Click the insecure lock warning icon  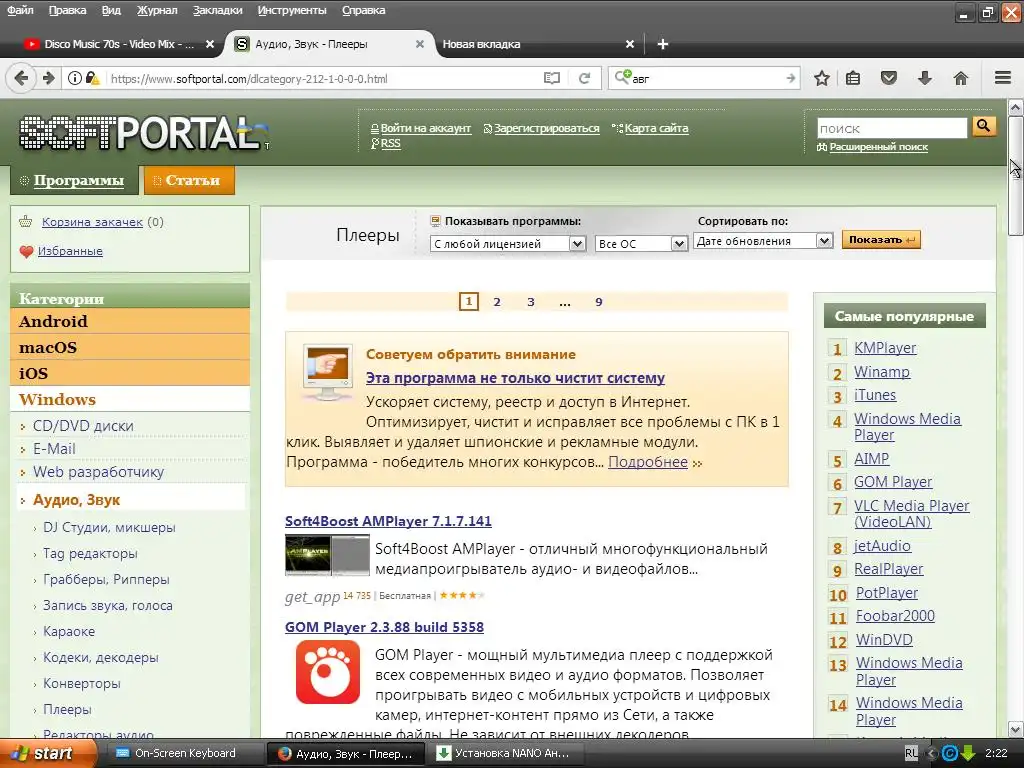(x=93, y=78)
